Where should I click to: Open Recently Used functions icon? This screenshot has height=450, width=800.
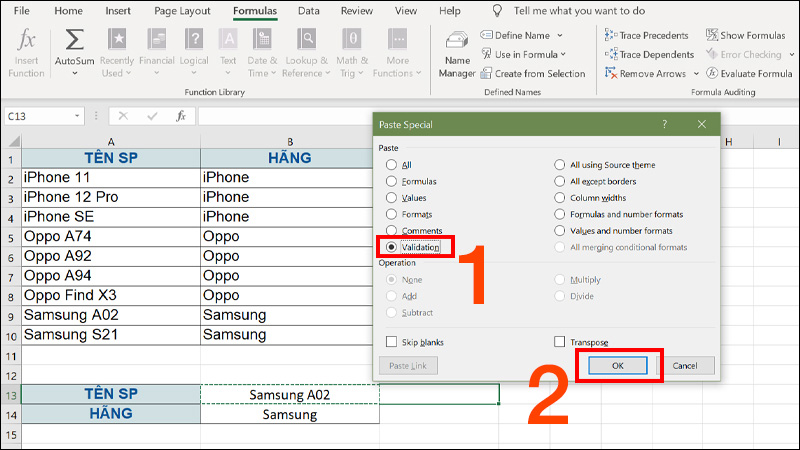coord(117,39)
